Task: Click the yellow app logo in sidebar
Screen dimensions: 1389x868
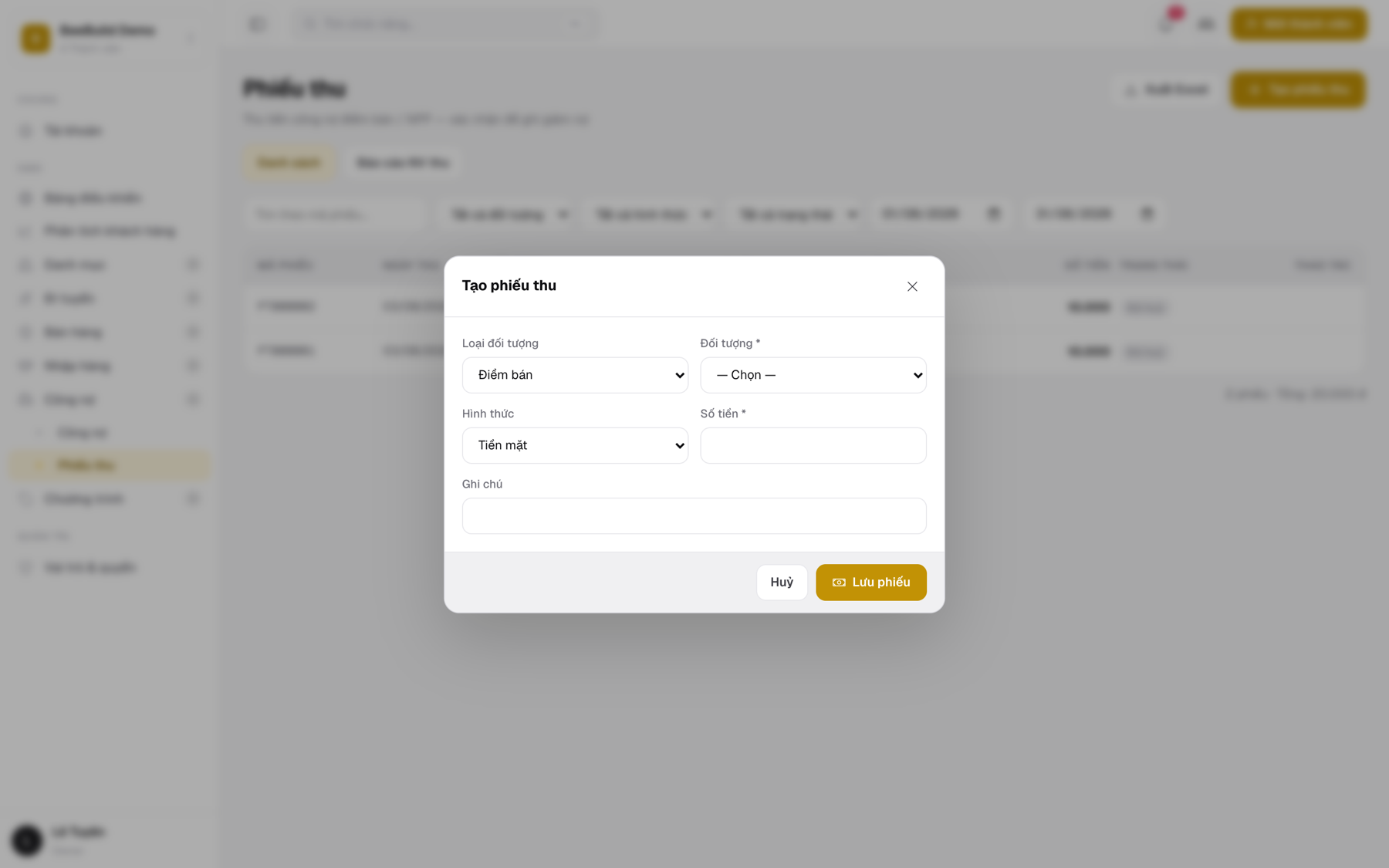Action: point(35,38)
